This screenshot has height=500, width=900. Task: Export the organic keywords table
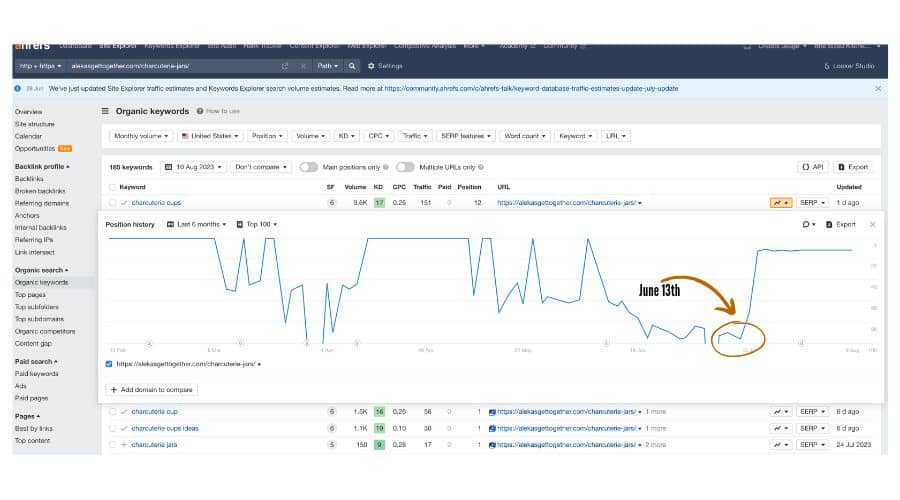point(853,167)
